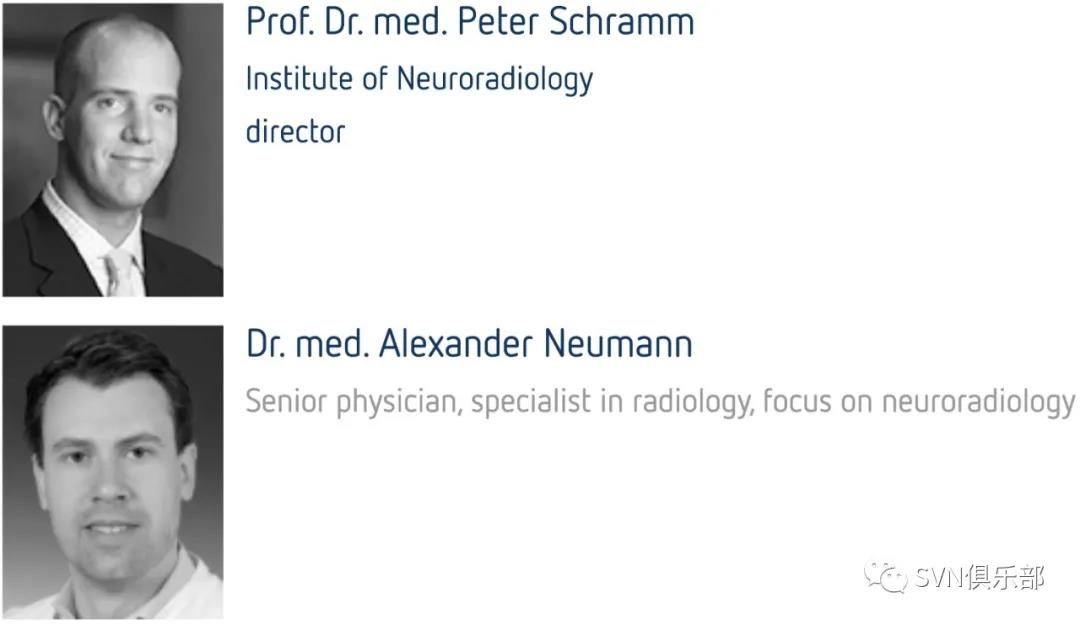Screen dimensions: 1080x625
Task: Open Peter Schramm's portrait photo
Action: [113, 150]
